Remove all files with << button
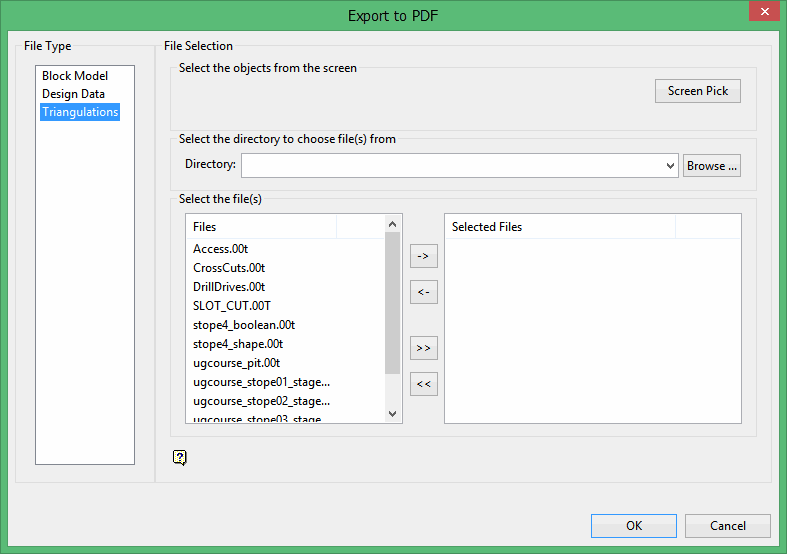 pos(424,384)
